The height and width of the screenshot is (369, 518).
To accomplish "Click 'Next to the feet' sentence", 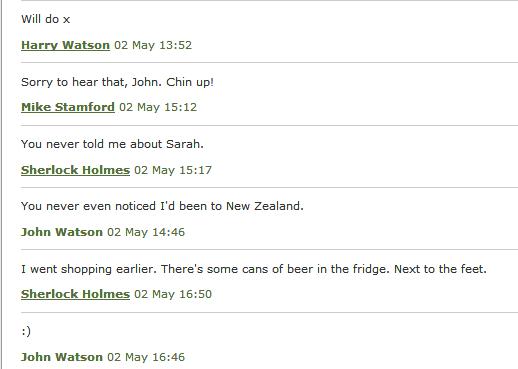I will (x=440, y=269).
